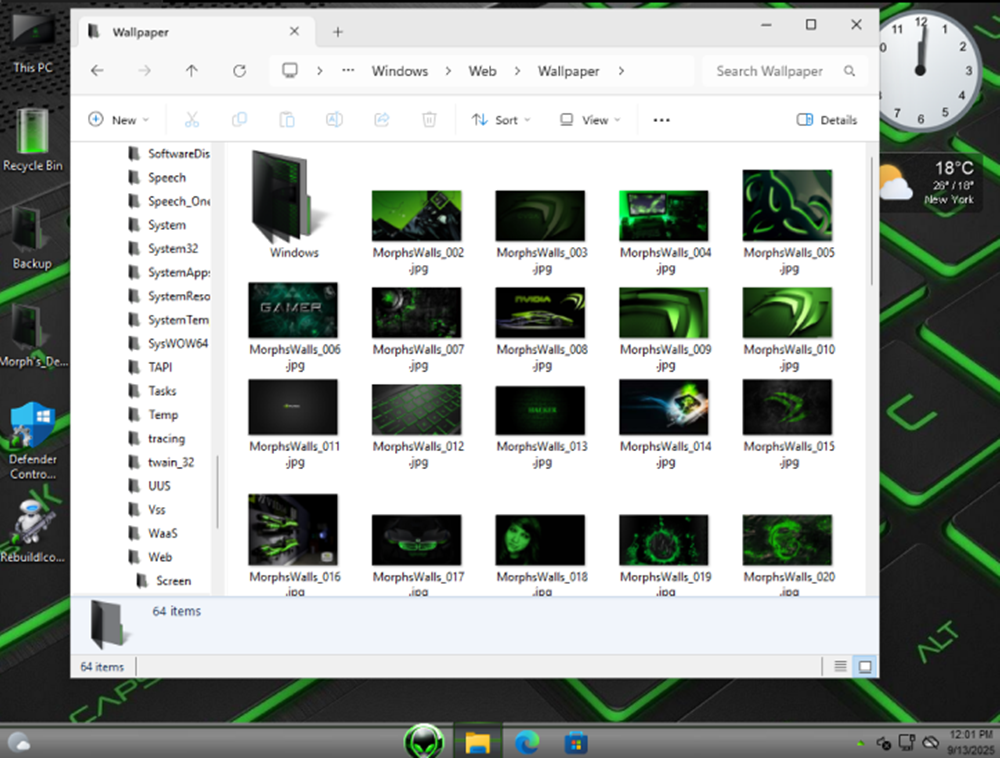Screen dimensions: 1000x758
Task: Switch to large thumbnails view in status bar
Action: tap(865, 666)
